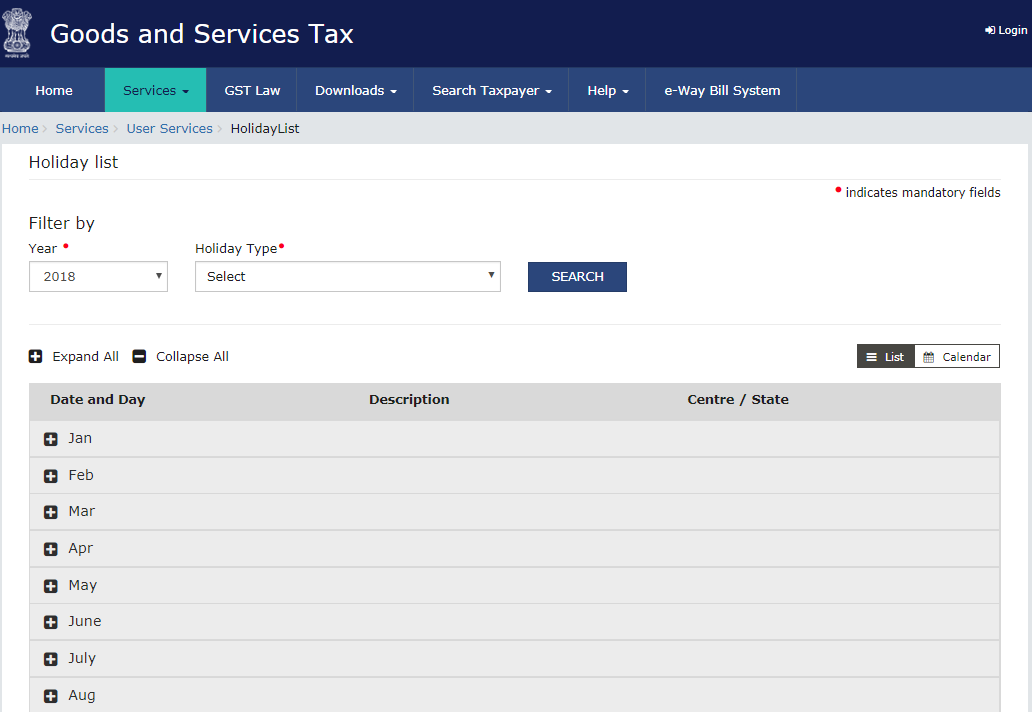Viewport: 1032px width, 712px height.
Task: Go to Services in breadcrumb
Action: [x=82, y=128]
